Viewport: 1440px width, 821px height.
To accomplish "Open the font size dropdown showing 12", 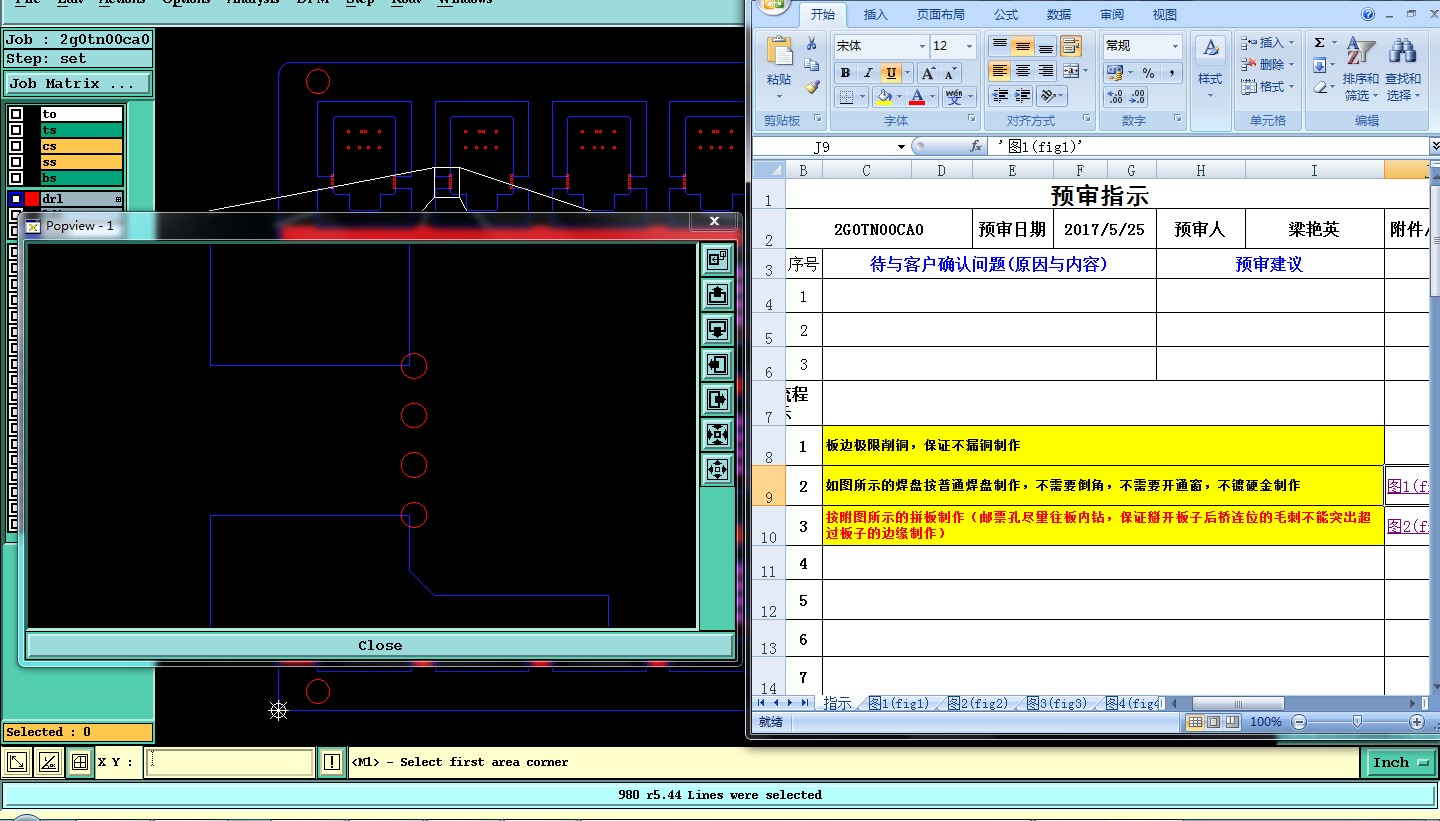I will click(969, 46).
